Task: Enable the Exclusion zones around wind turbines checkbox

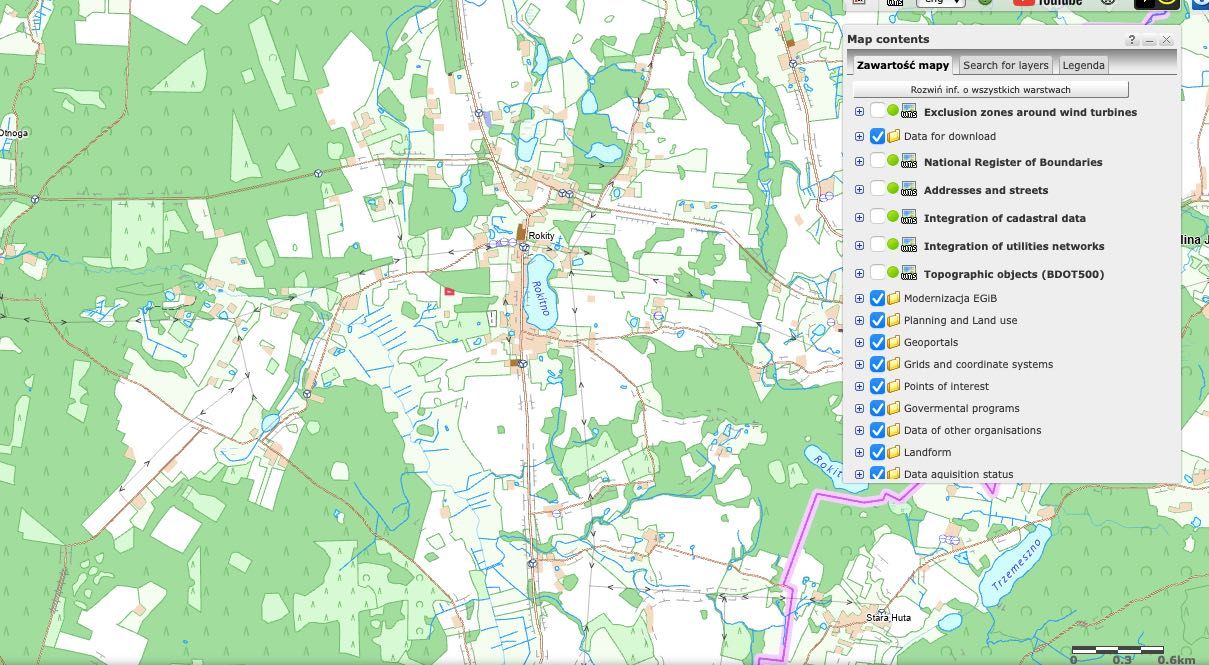Action: pyautogui.click(x=877, y=111)
